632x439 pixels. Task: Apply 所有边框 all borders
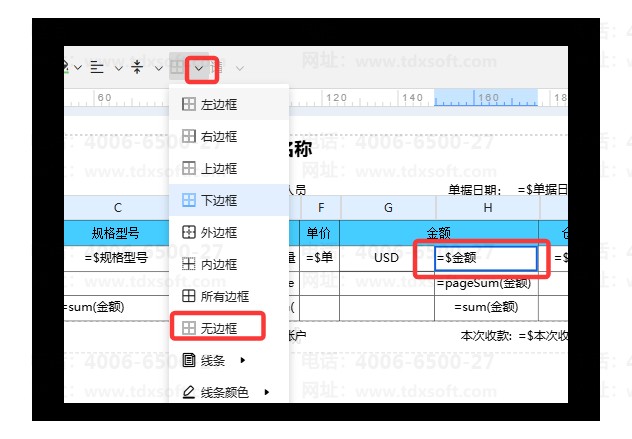[224, 296]
